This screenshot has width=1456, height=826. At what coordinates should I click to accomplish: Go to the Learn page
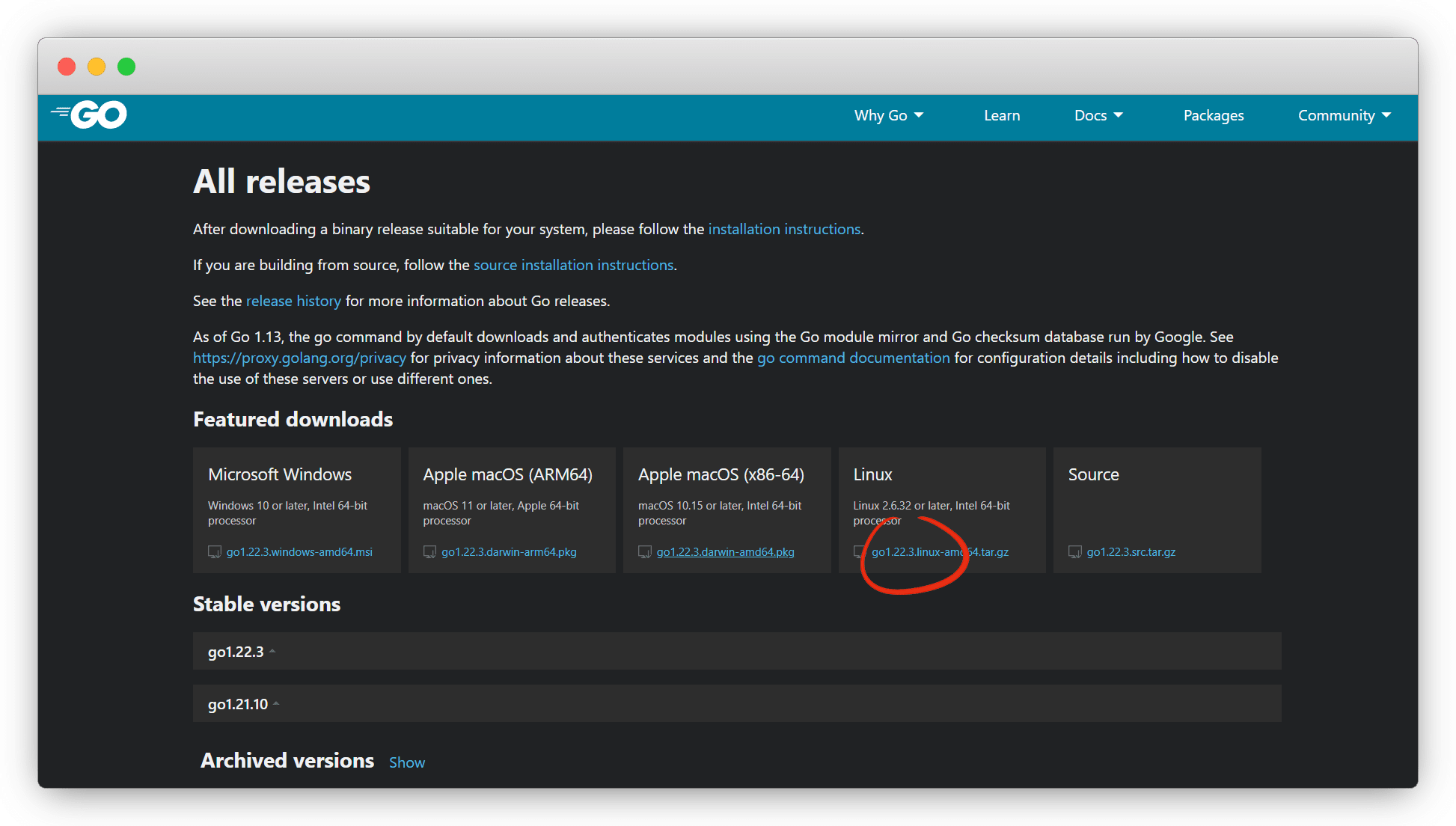(x=1001, y=115)
